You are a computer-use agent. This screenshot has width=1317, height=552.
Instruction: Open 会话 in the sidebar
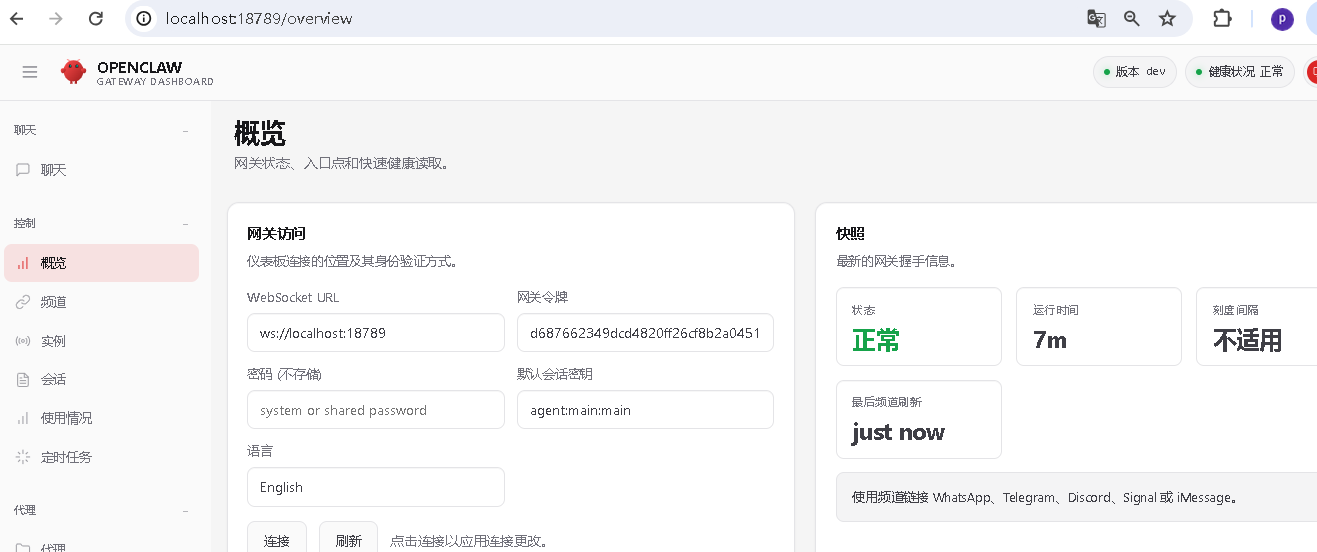click(x=54, y=379)
